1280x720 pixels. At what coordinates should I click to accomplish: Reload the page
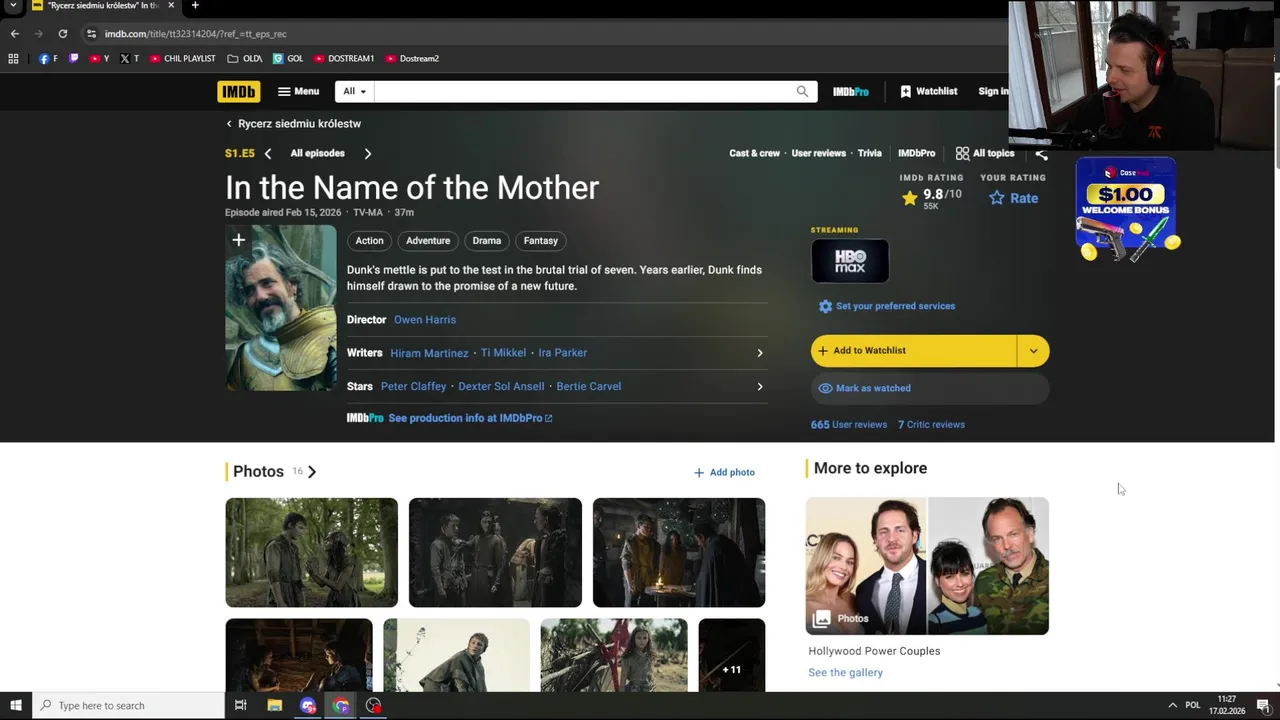tap(62, 33)
